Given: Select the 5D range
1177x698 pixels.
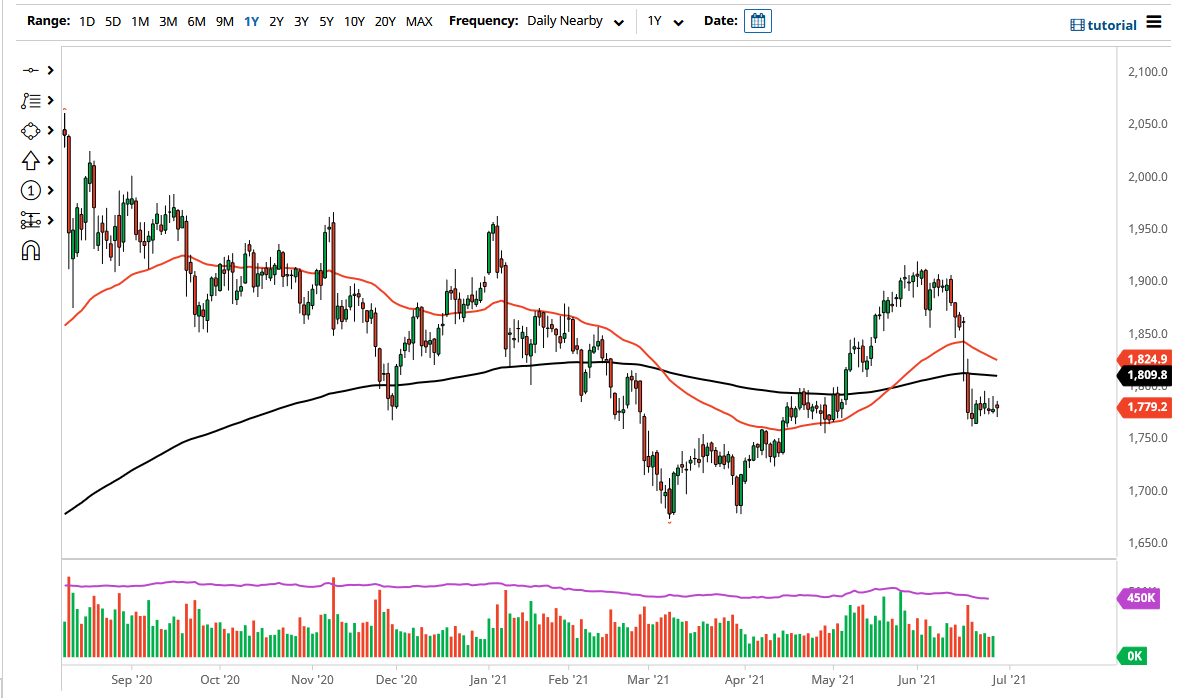Looking at the screenshot, I should coord(113,22).
